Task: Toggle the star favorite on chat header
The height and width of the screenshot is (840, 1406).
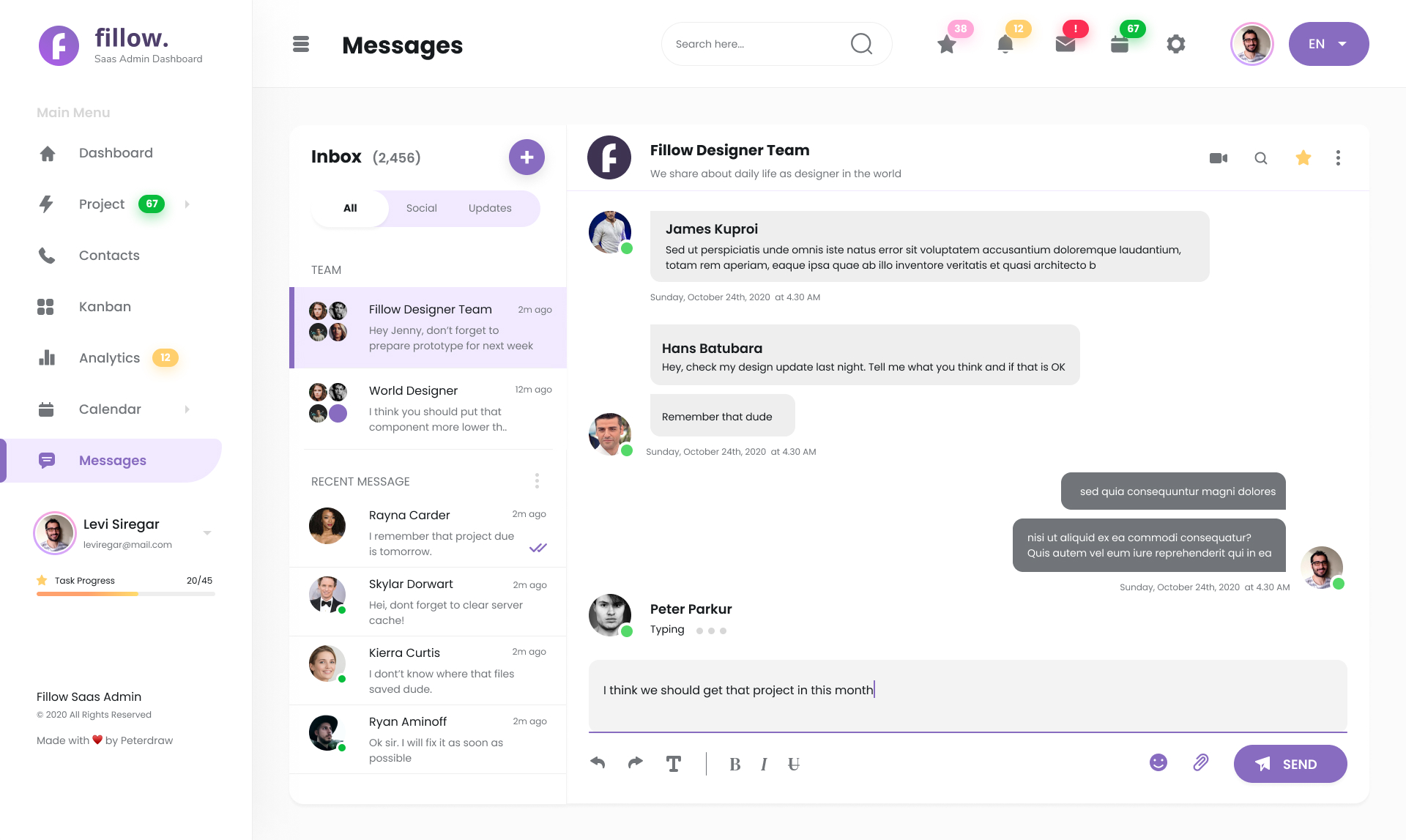Action: 1303,157
